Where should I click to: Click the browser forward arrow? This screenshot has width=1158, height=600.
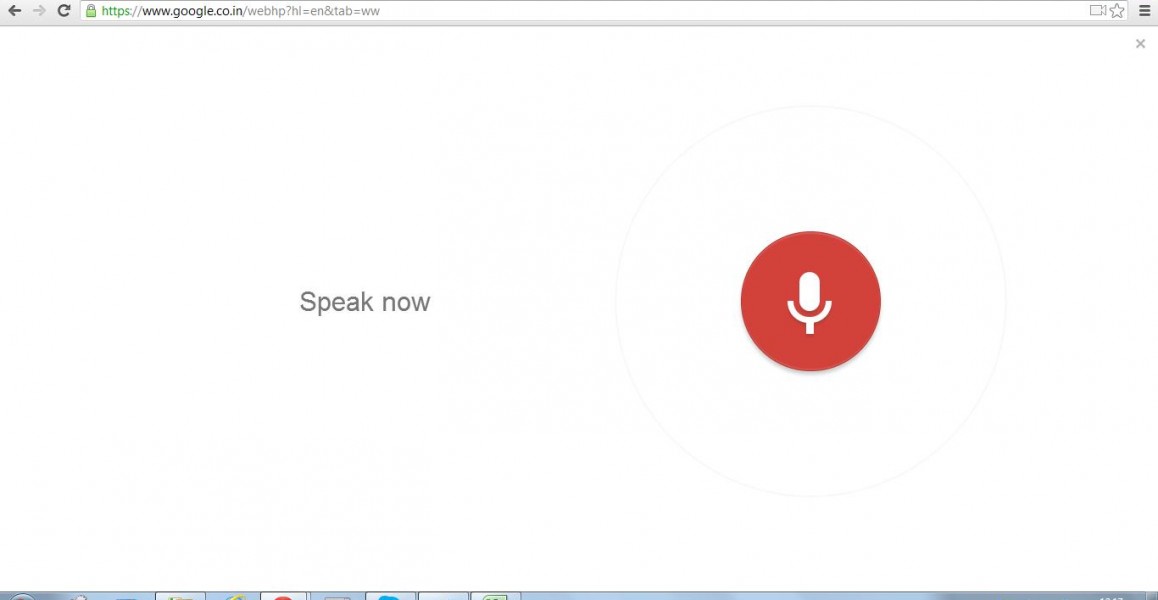(39, 11)
